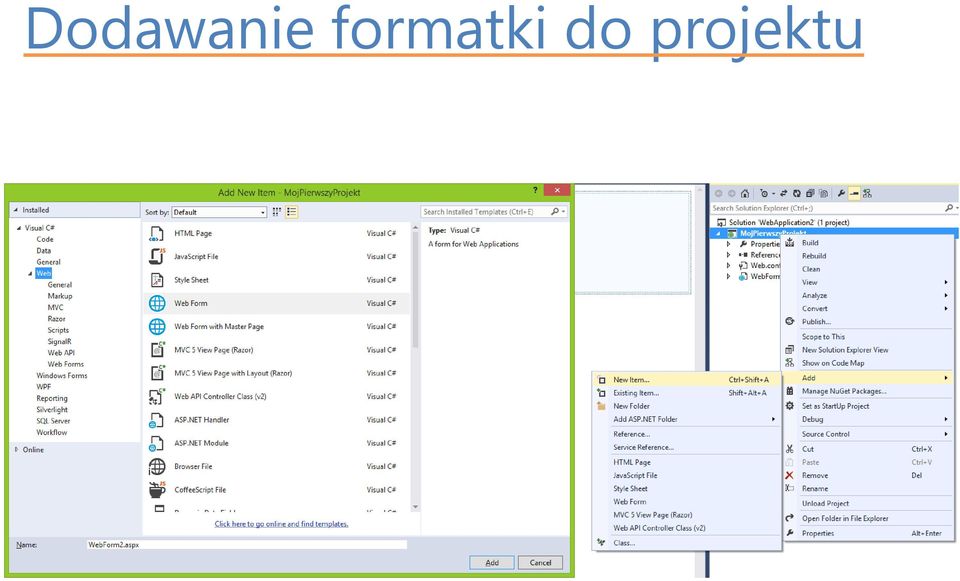Click the Search Solution Explorer field

click(x=833, y=208)
